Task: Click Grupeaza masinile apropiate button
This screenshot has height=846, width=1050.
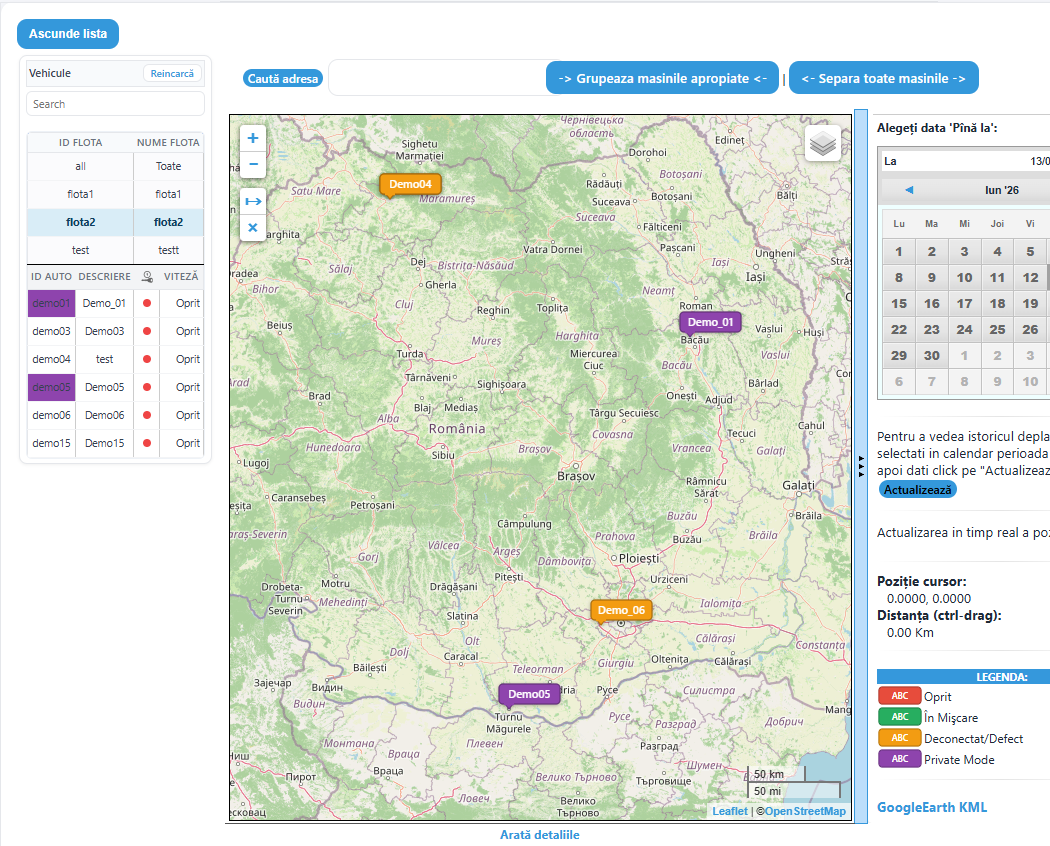Action: tap(662, 78)
